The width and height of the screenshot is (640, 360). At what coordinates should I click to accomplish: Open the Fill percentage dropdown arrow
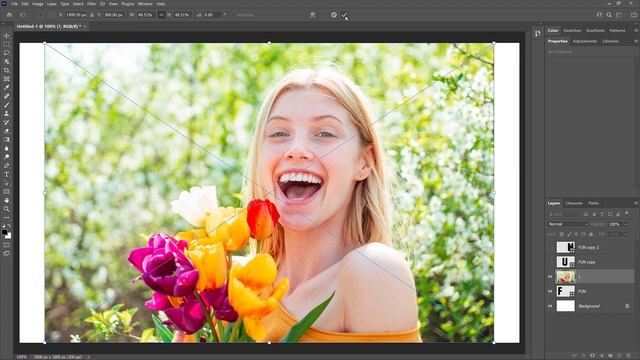coord(625,234)
